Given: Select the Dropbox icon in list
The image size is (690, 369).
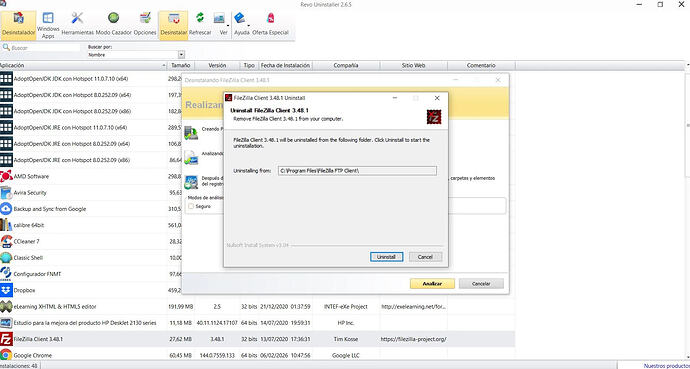Looking at the screenshot, I should [6, 290].
